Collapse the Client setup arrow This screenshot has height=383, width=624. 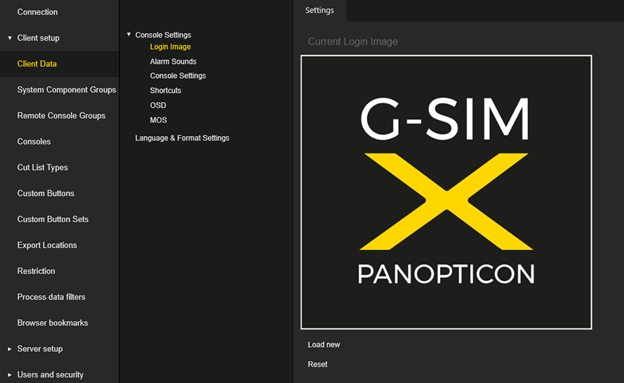pyautogui.click(x=10, y=38)
